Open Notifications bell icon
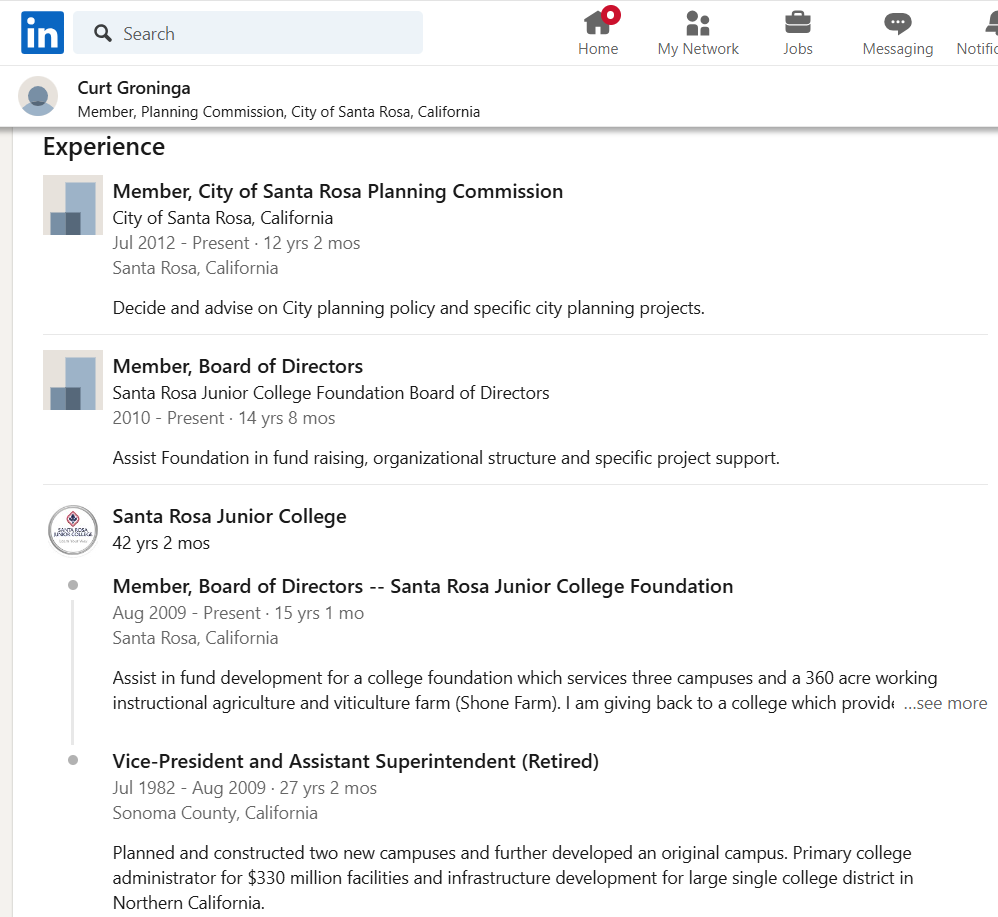The width and height of the screenshot is (998, 917). 980,32
